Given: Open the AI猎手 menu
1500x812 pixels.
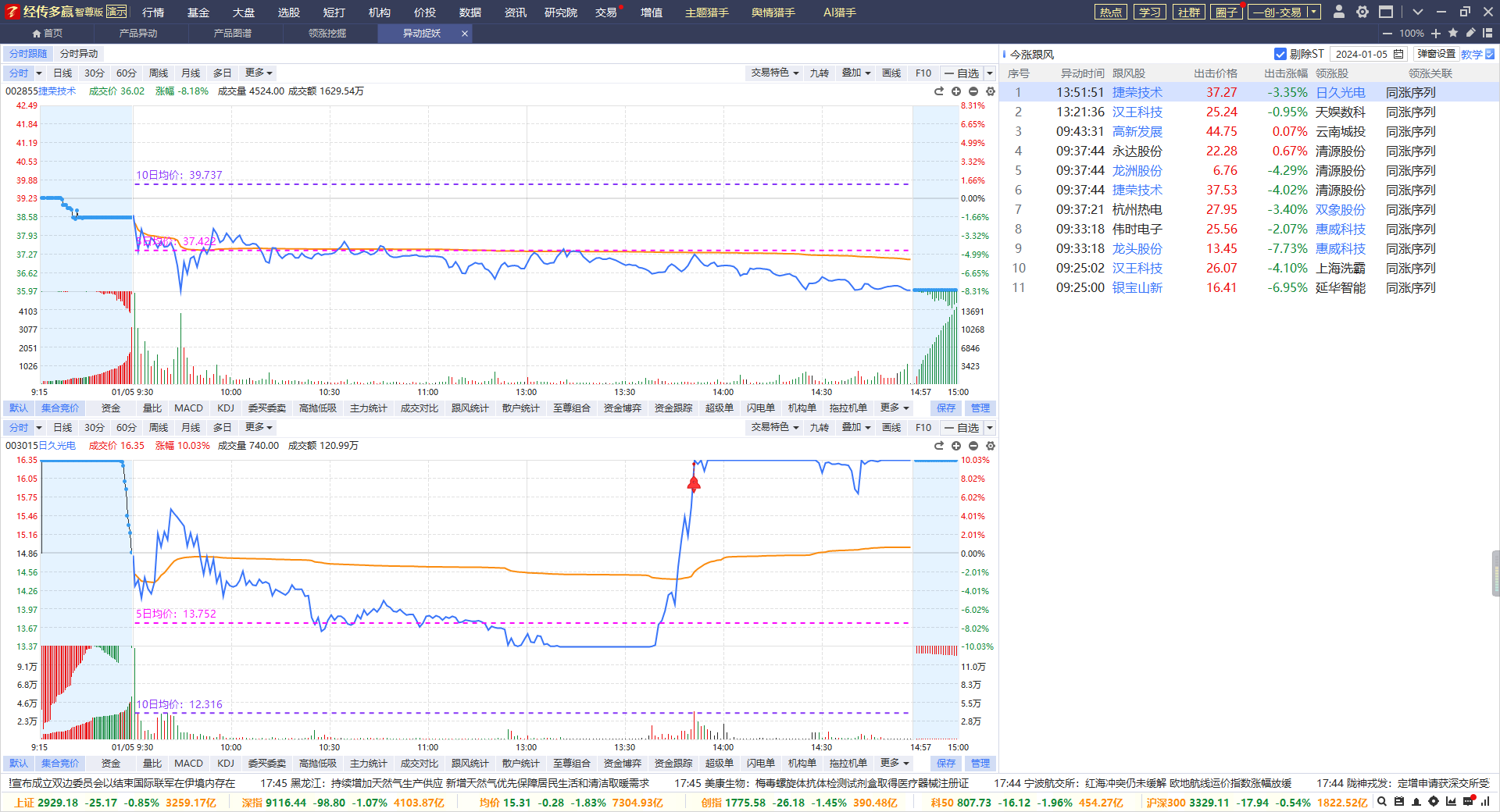Looking at the screenshot, I should [x=840, y=12].
